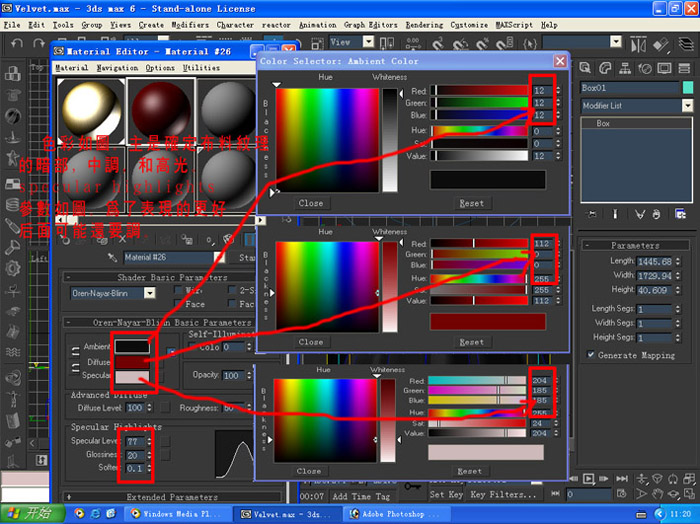Click the Align tool in main toolbar
The width and height of the screenshot is (700, 524).
[660, 45]
